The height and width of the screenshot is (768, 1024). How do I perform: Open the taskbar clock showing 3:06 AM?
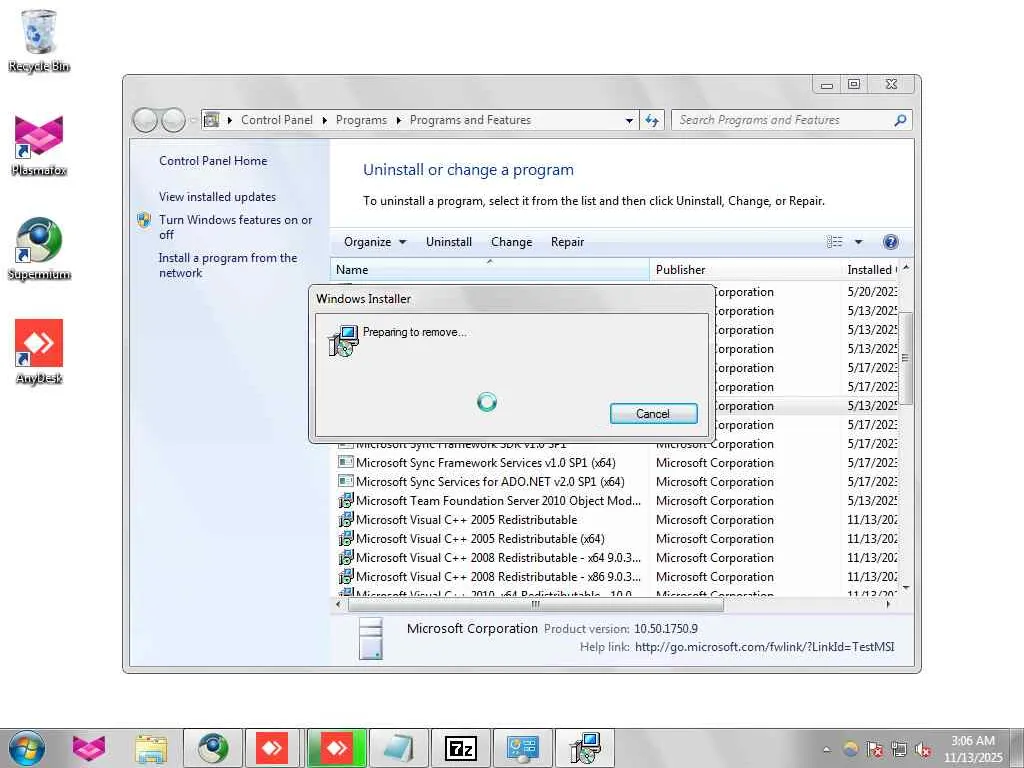coord(972,748)
